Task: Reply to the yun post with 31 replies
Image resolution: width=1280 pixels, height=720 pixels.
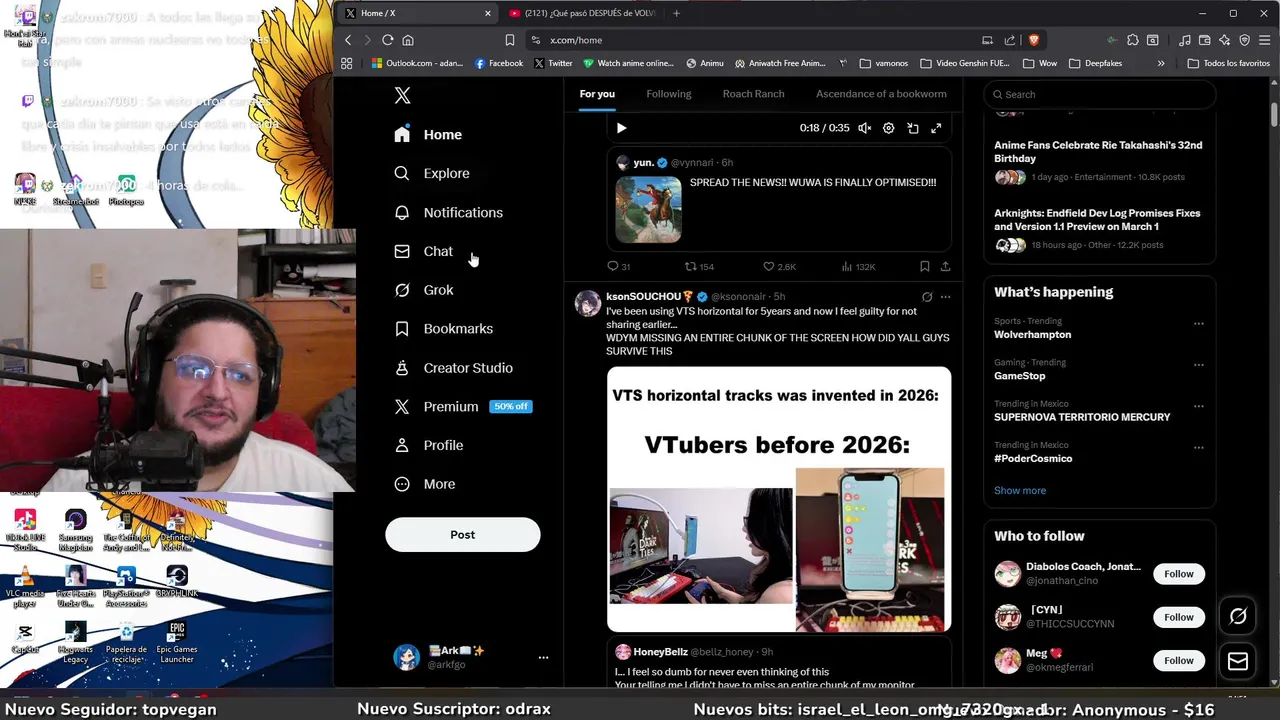Action: 619,267
